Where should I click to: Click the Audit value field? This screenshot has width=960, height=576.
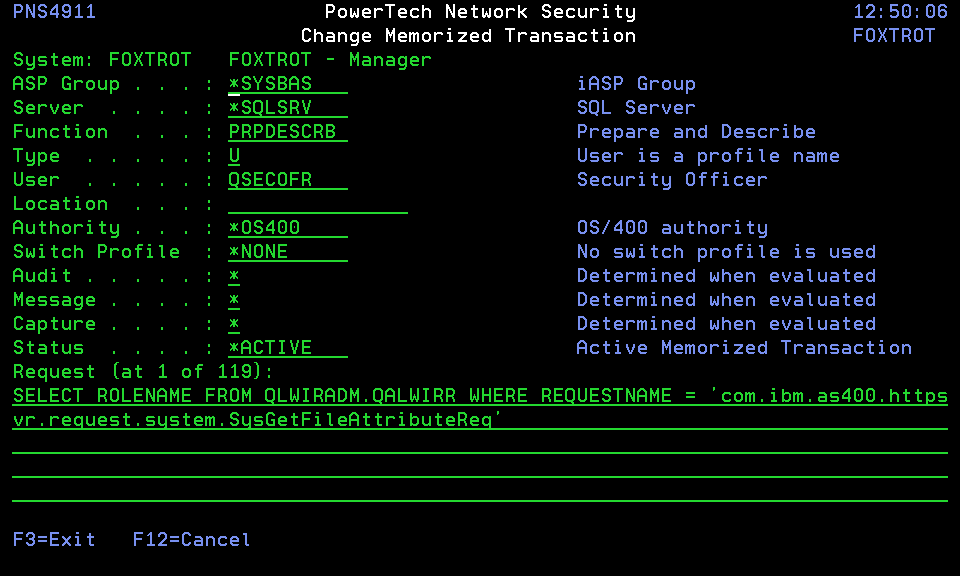[x=234, y=276]
